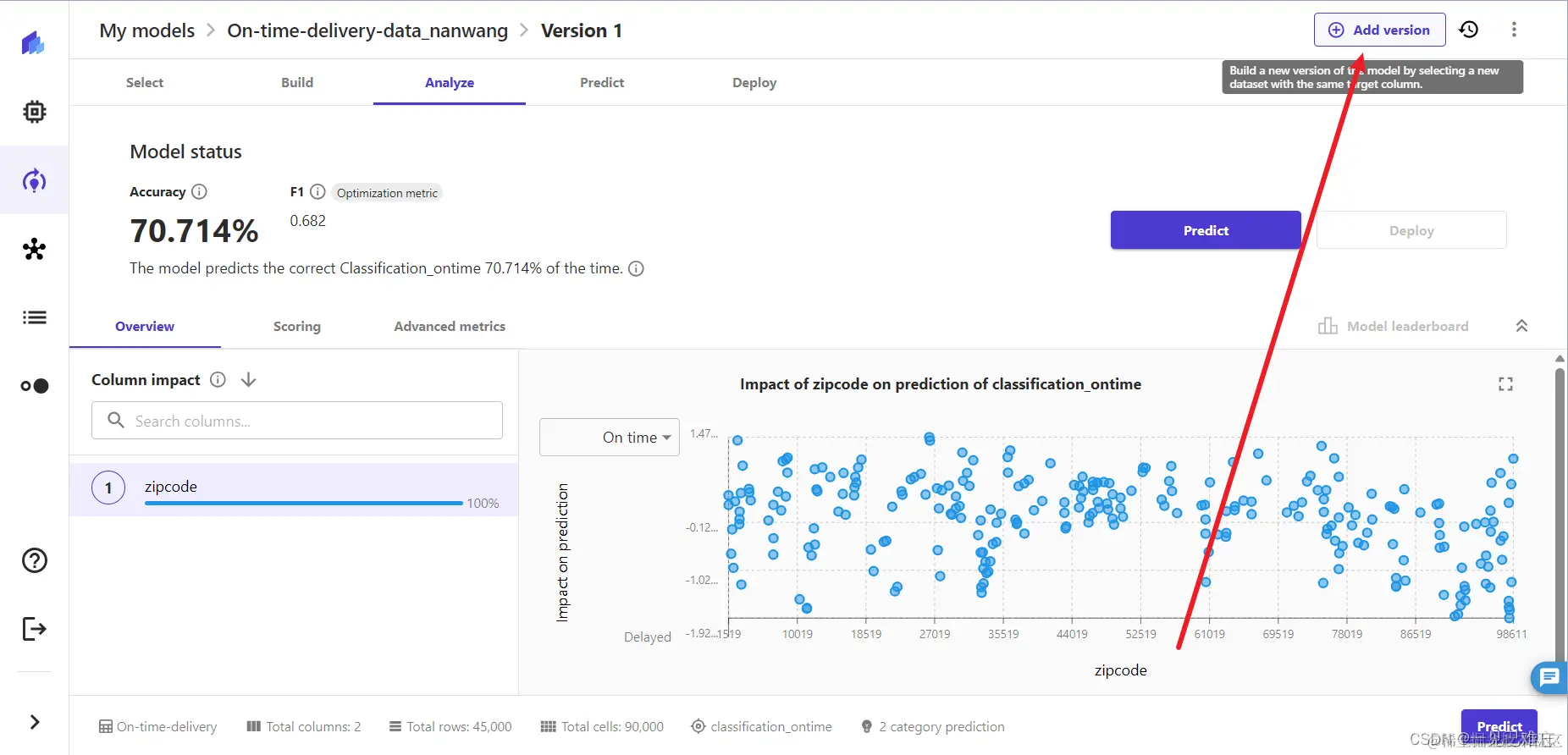Open the chat support bubble

pyautogui.click(x=1549, y=677)
